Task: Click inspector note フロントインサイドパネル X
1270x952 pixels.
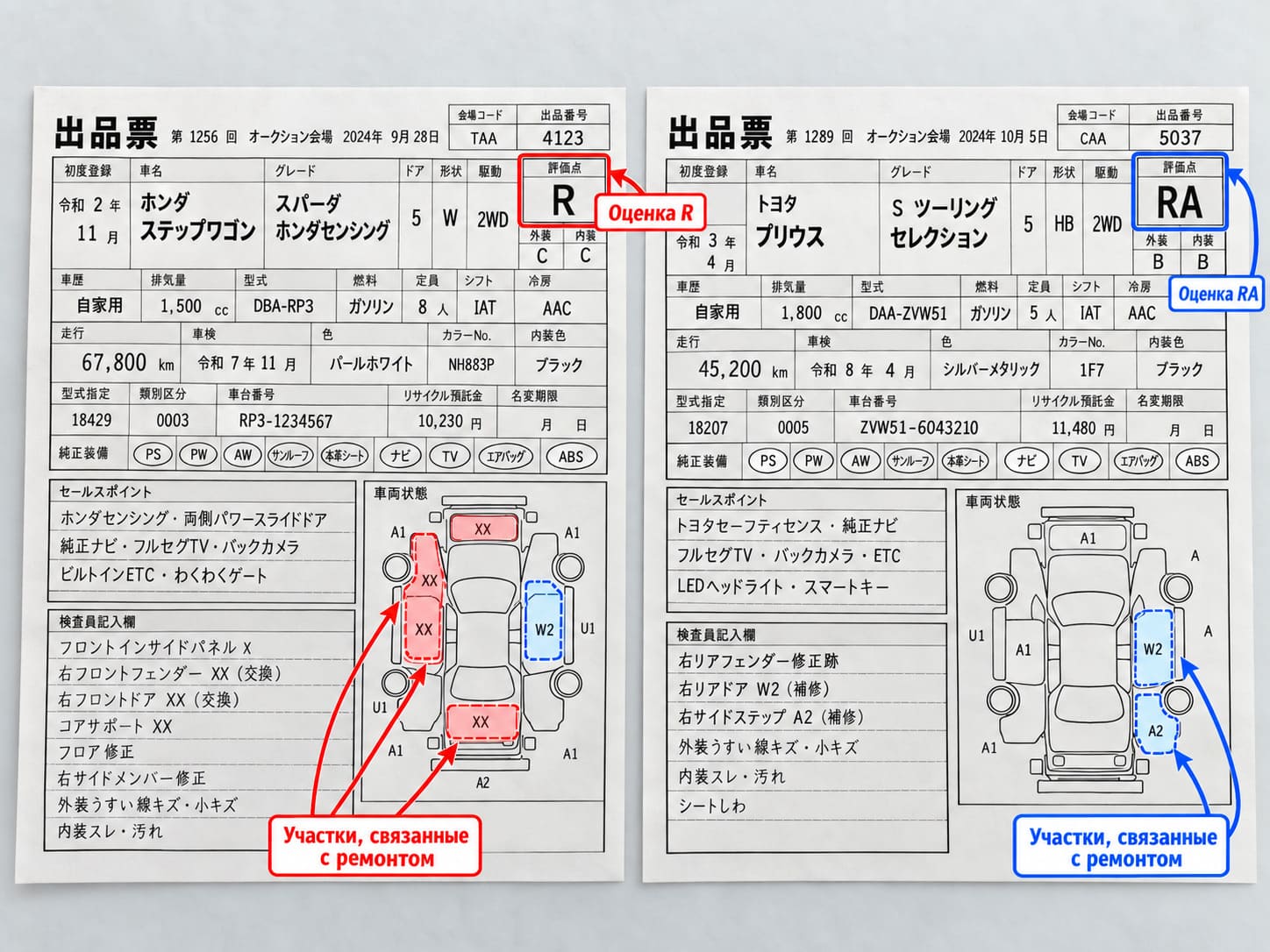Action: 155,648
